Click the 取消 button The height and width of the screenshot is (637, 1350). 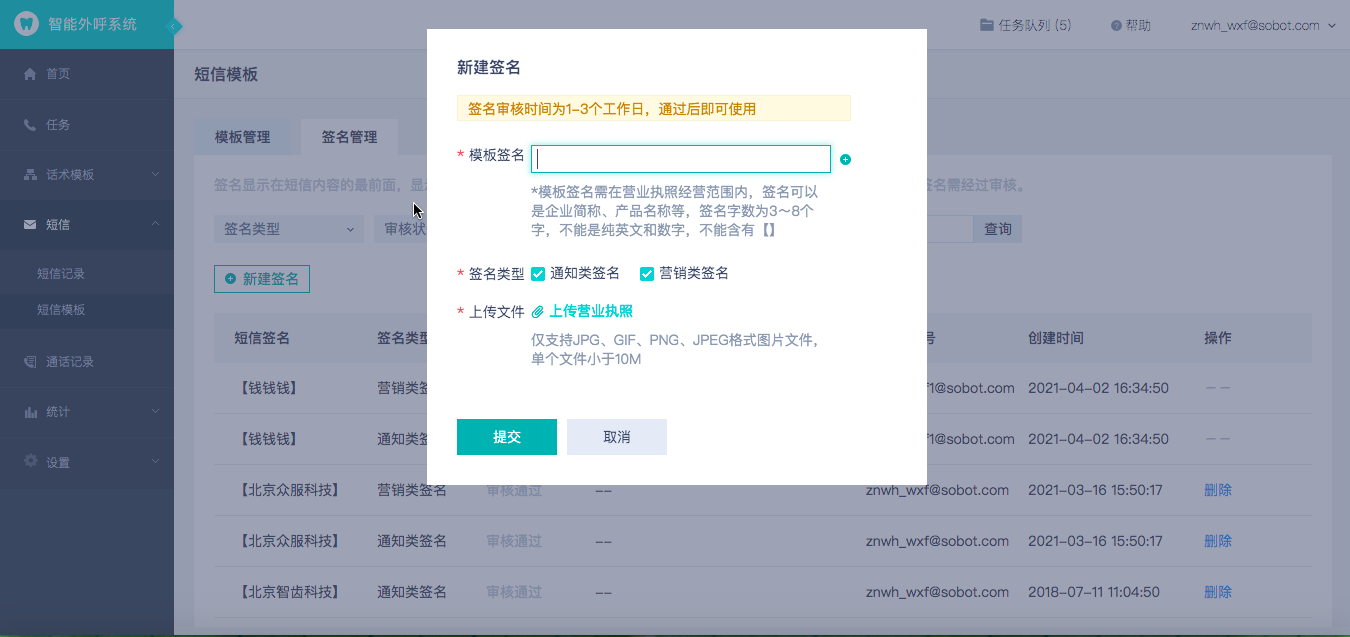pos(616,437)
